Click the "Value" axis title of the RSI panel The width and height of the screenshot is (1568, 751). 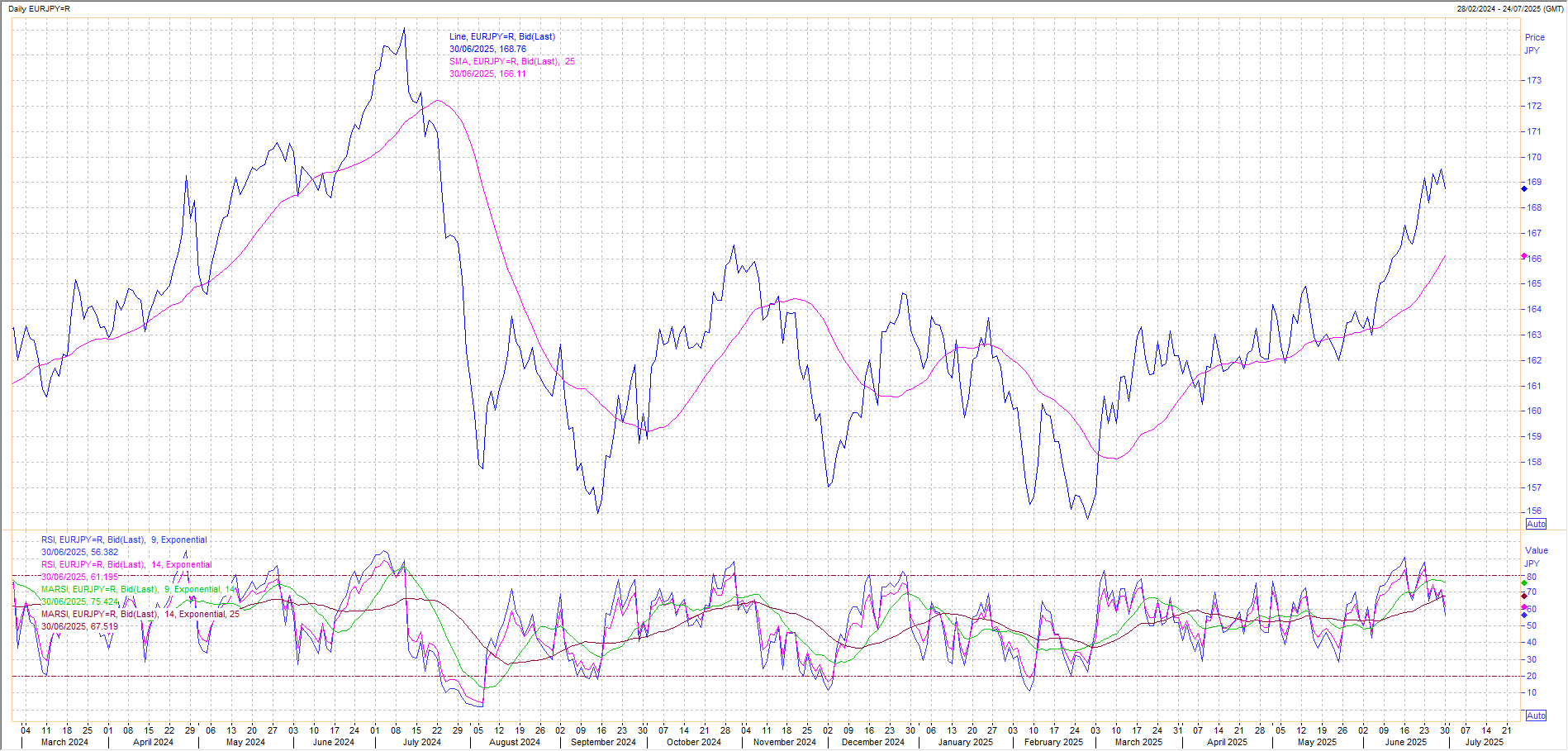[x=1537, y=550]
